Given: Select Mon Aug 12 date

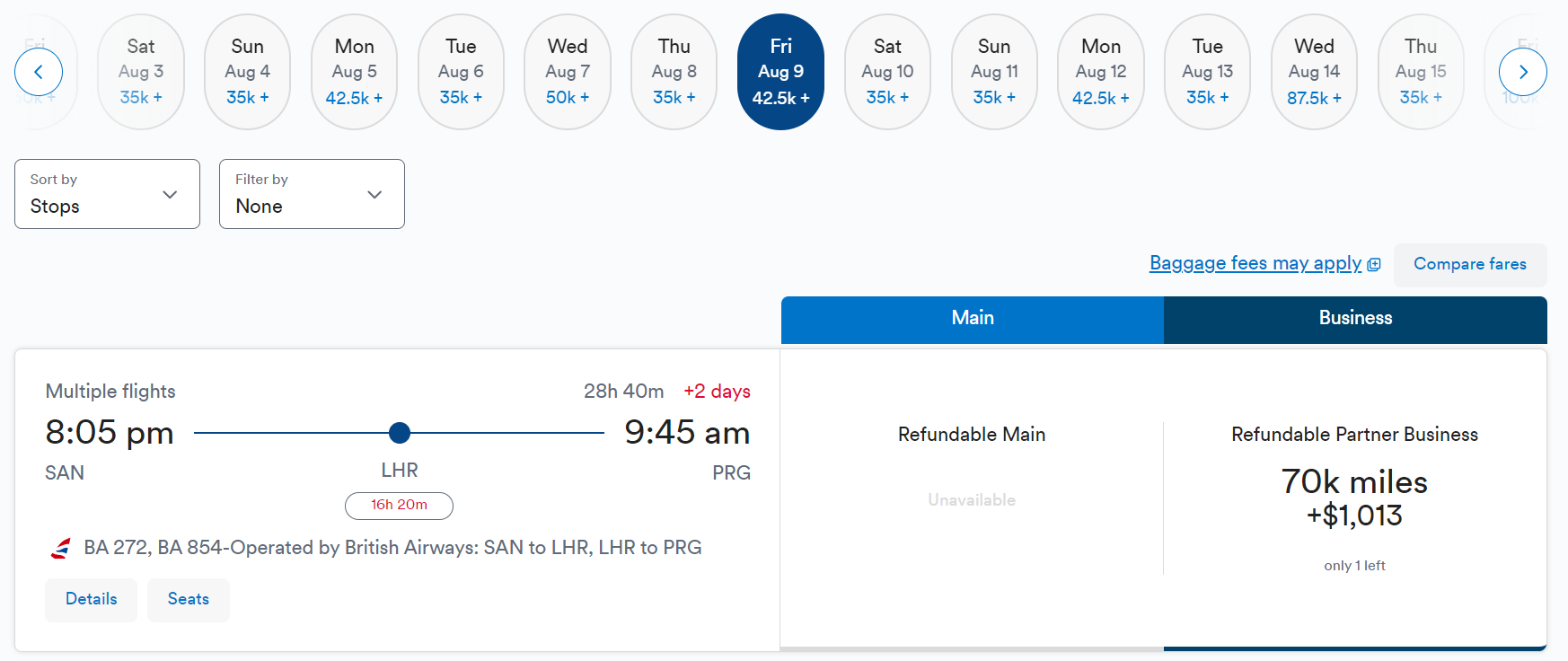Looking at the screenshot, I should click(x=1100, y=72).
